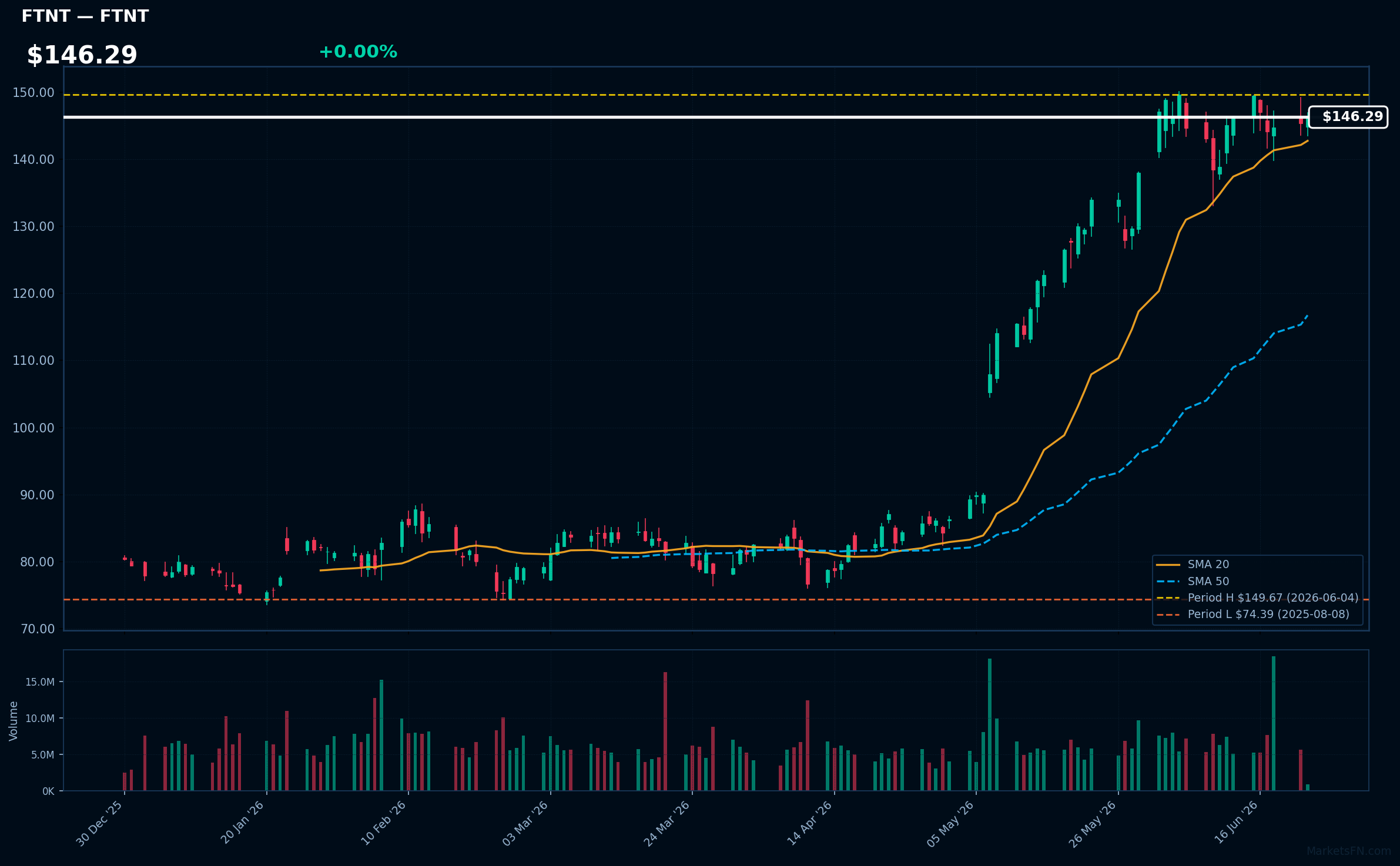This screenshot has height=866, width=1400.
Task: Click the 130.00 price axis label
Action: (34, 227)
